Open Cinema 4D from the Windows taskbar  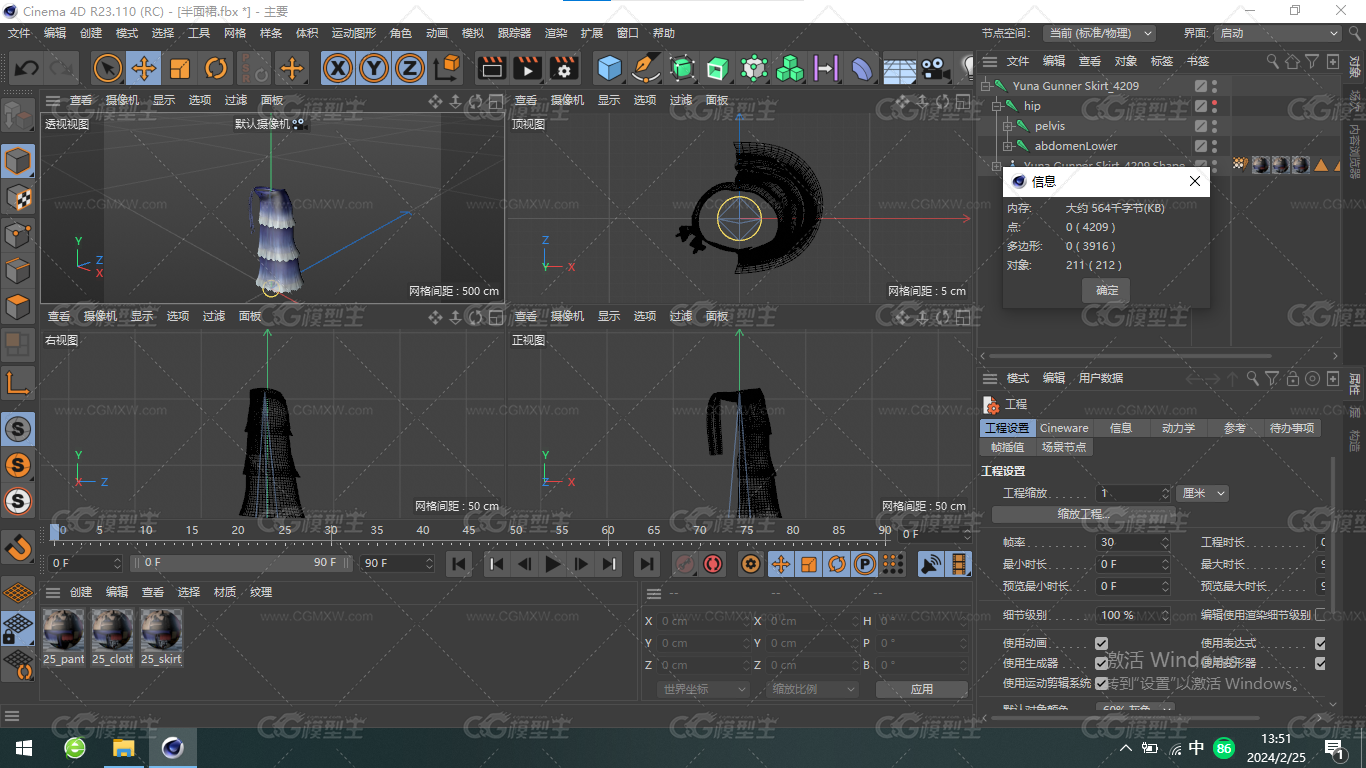click(172, 748)
